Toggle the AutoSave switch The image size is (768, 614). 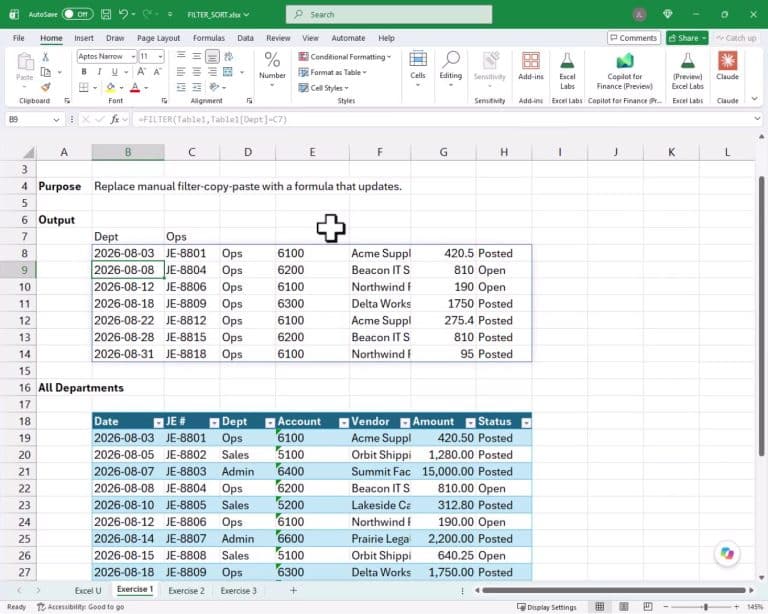tap(77, 14)
